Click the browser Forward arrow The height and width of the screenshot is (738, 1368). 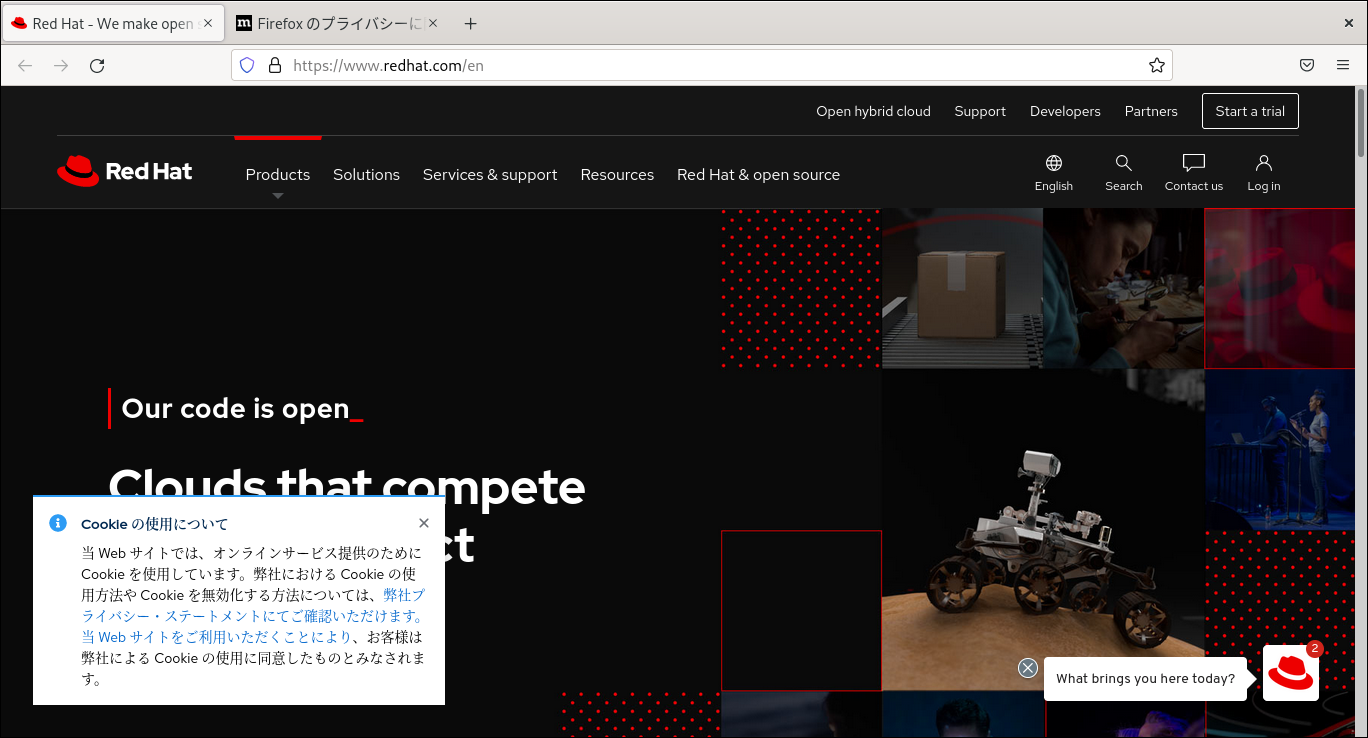click(61, 65)
